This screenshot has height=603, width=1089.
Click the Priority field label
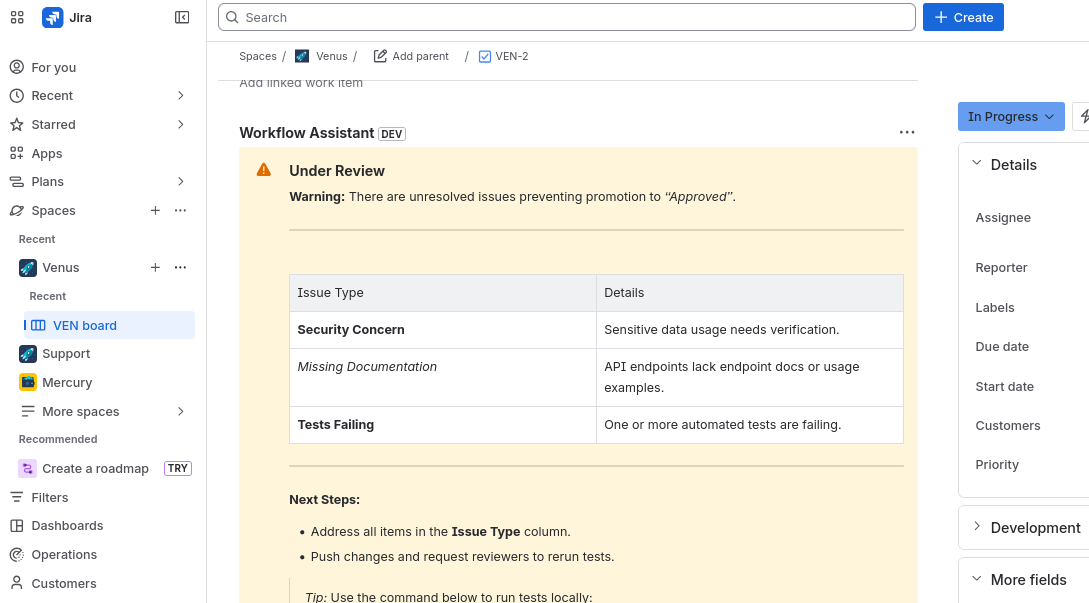pyautogui.click(x=997, y=464)
